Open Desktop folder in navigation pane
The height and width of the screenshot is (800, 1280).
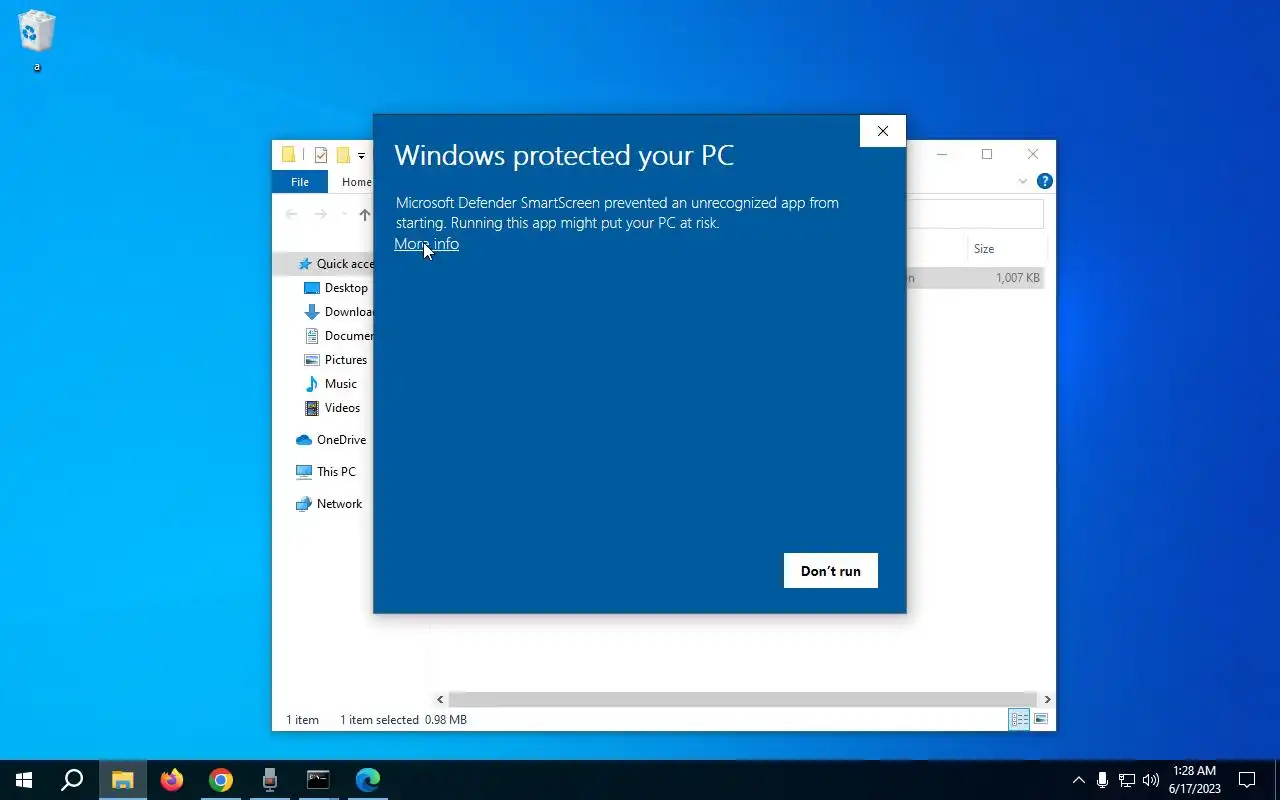346,288
